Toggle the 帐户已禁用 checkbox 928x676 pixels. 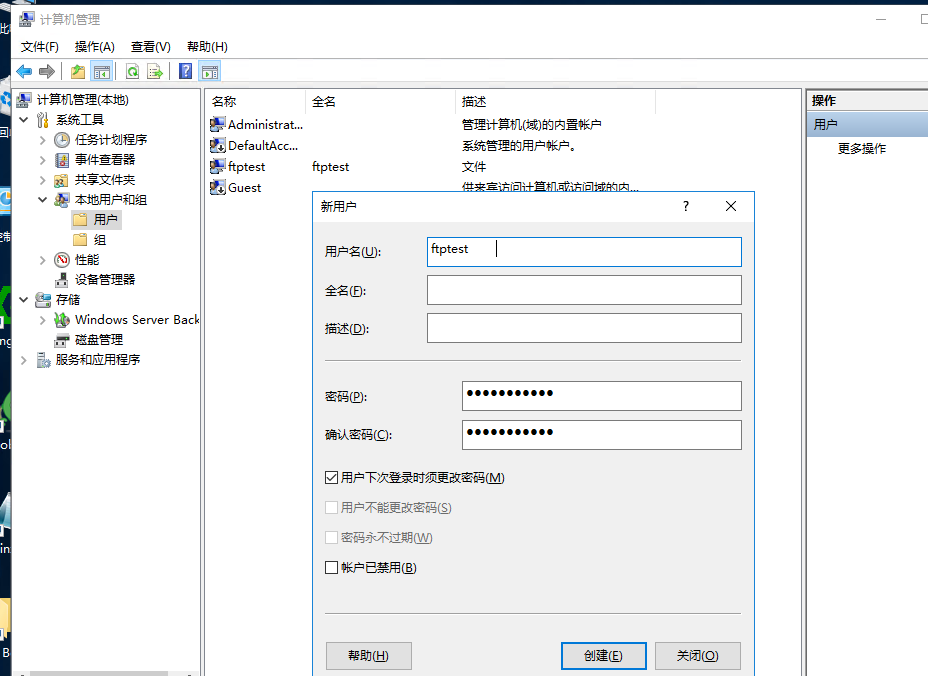click(331, 568)
